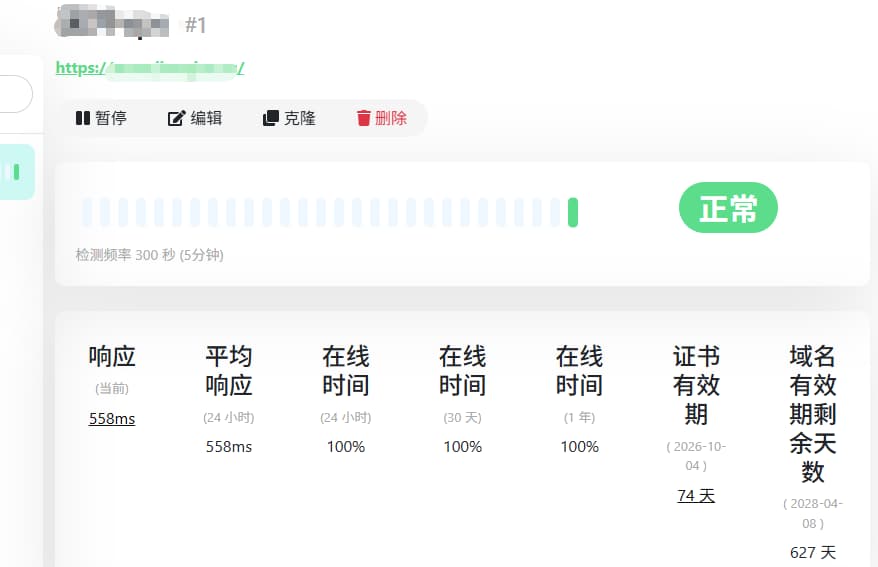Click the 编辑 button label
878x567 pixels.
point(206,118)
